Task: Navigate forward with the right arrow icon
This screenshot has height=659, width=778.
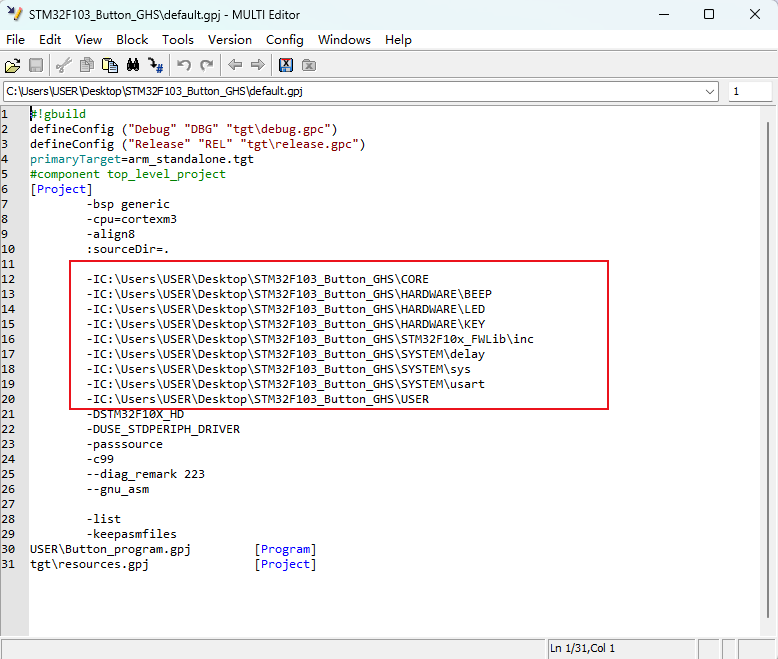Action: [x=258, y=65]
